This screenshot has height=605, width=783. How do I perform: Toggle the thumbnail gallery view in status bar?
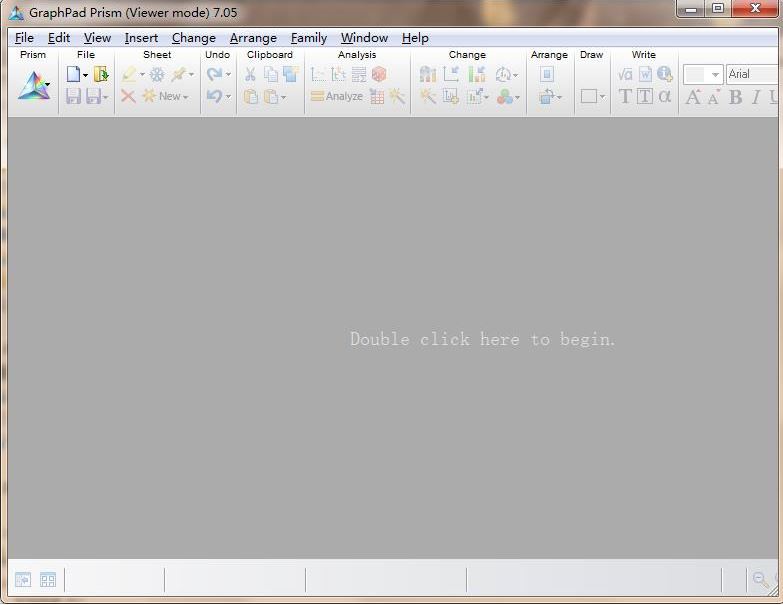pyautogui.click(x=48, y=580)
